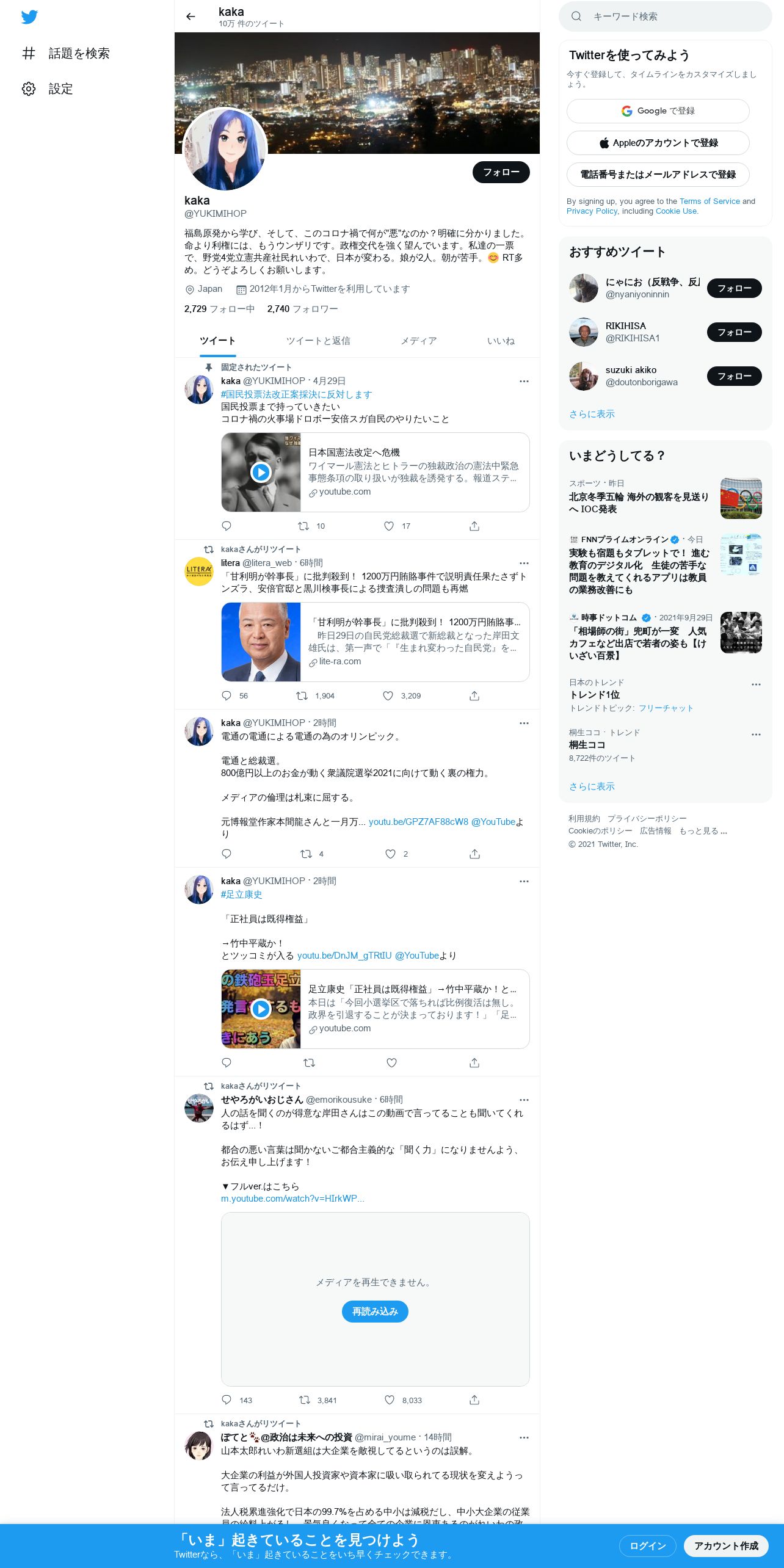Like the pinned tweet with 17 likes

click(x=396, y=526)
